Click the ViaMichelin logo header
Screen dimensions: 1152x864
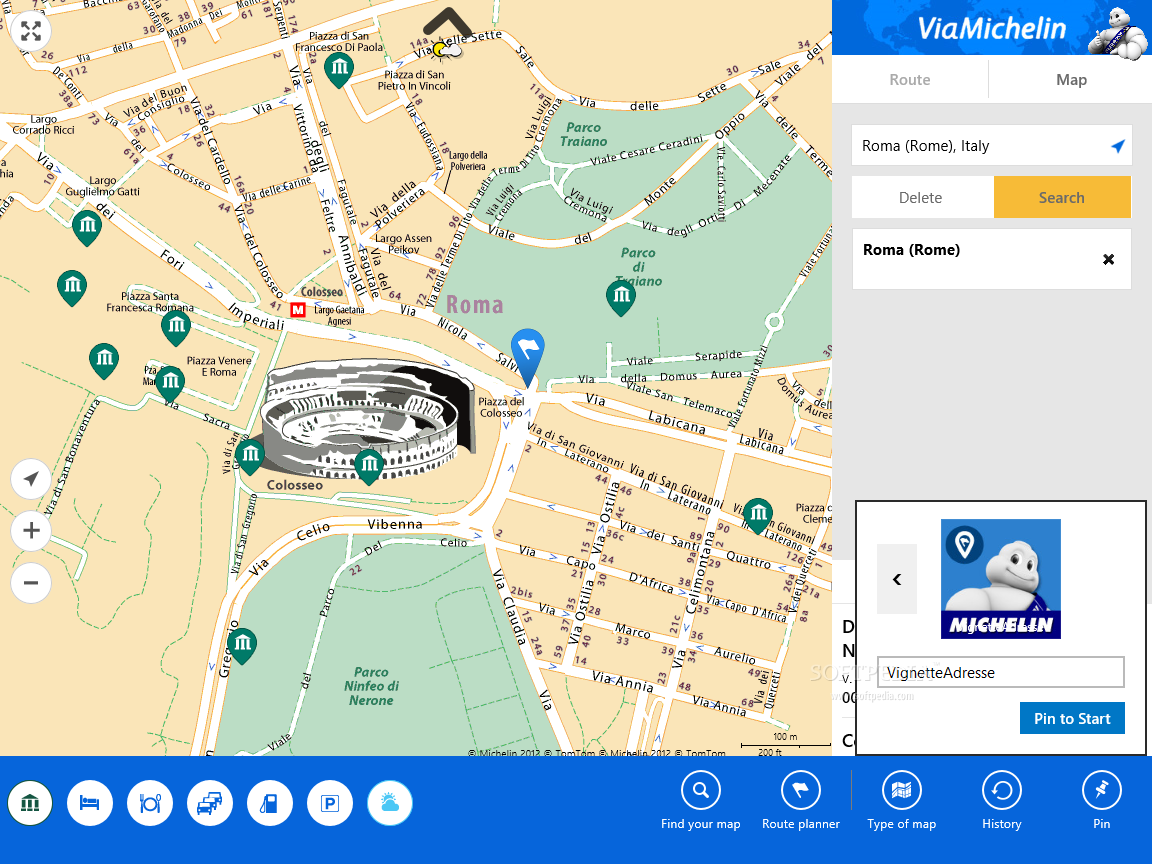point(991,28)
